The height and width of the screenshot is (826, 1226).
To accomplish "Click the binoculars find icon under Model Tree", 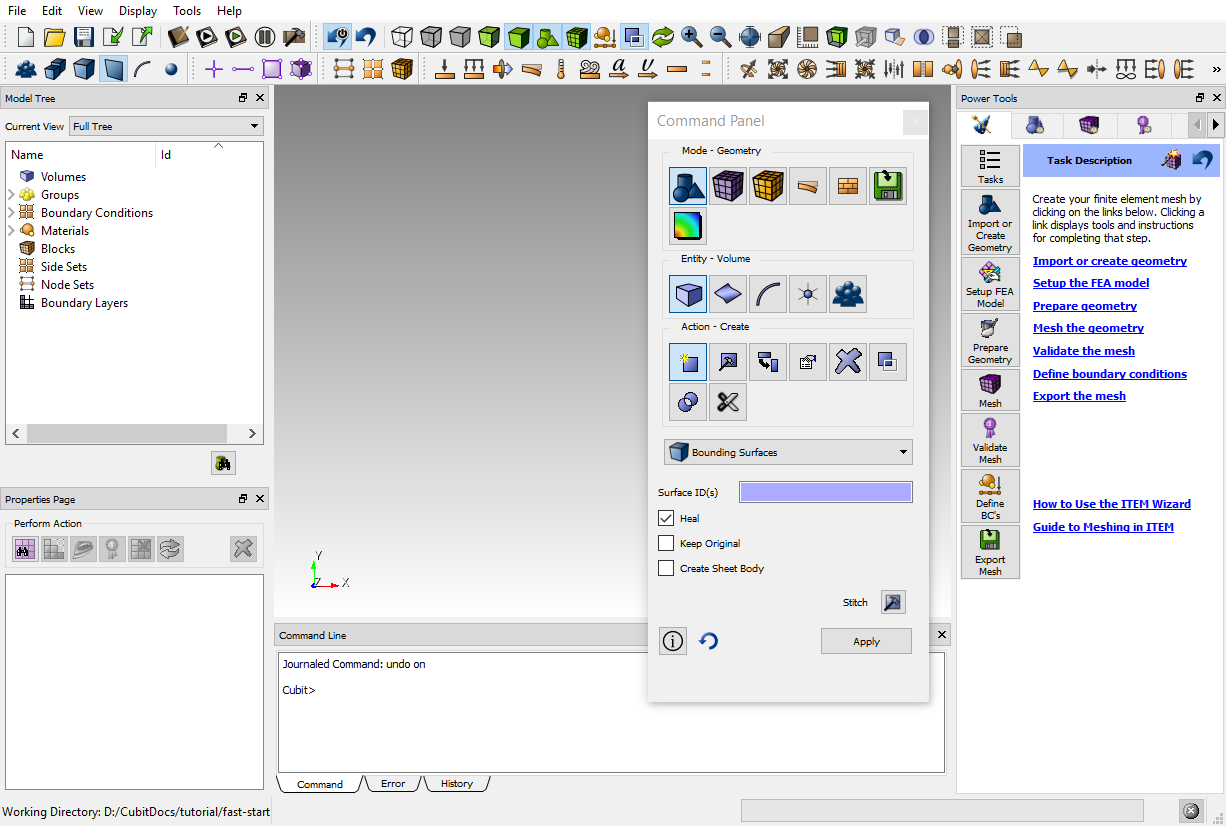I will click(x=223, y=463).
